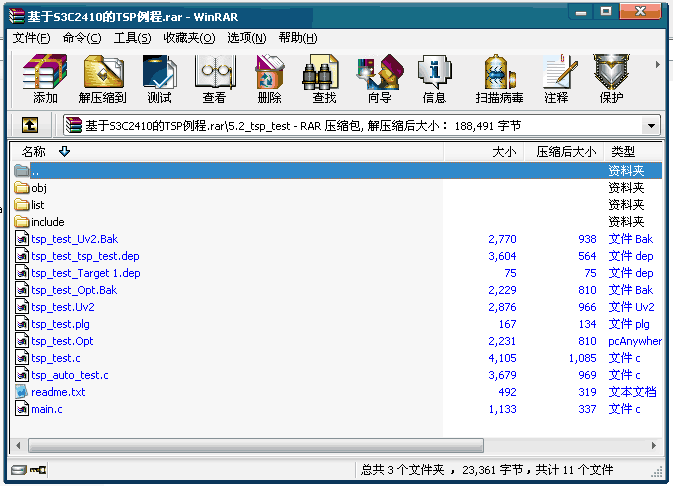The width and height of the screenshot is (673, 486).
Task: Click the 删除 (Delete) toolbar icon
Action: click(269, 79)
